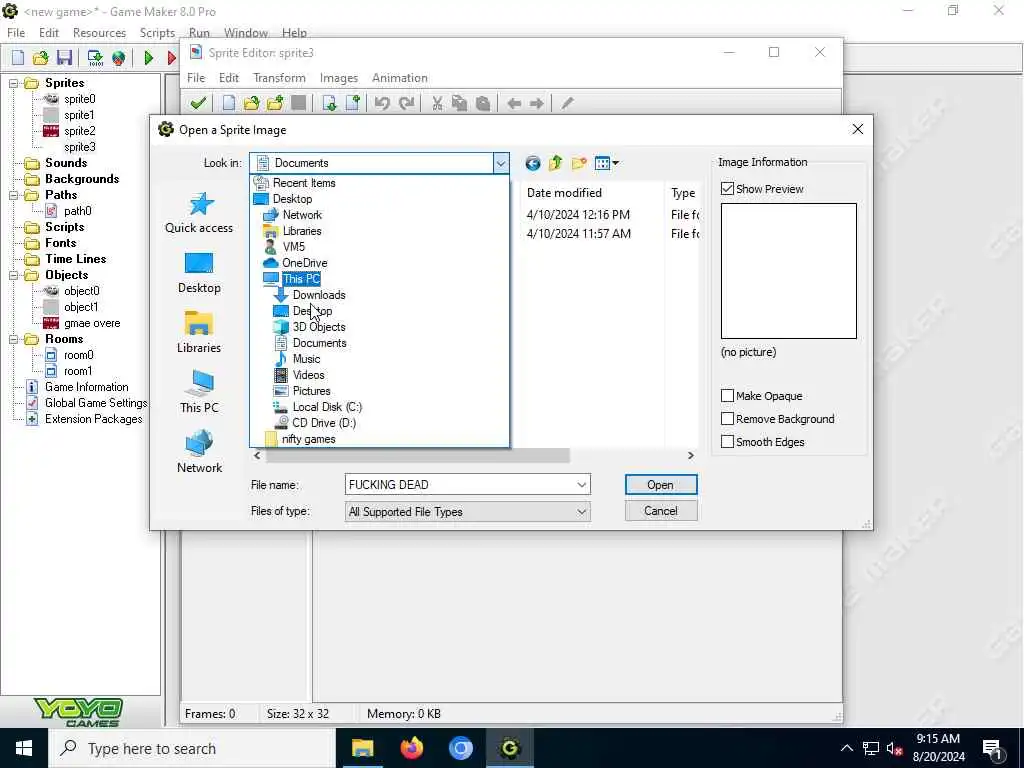The height and width of the screenshot is (768, 1024).
Task: Go back with the blue back arrow icon
Action: click(x=533, y=163)
